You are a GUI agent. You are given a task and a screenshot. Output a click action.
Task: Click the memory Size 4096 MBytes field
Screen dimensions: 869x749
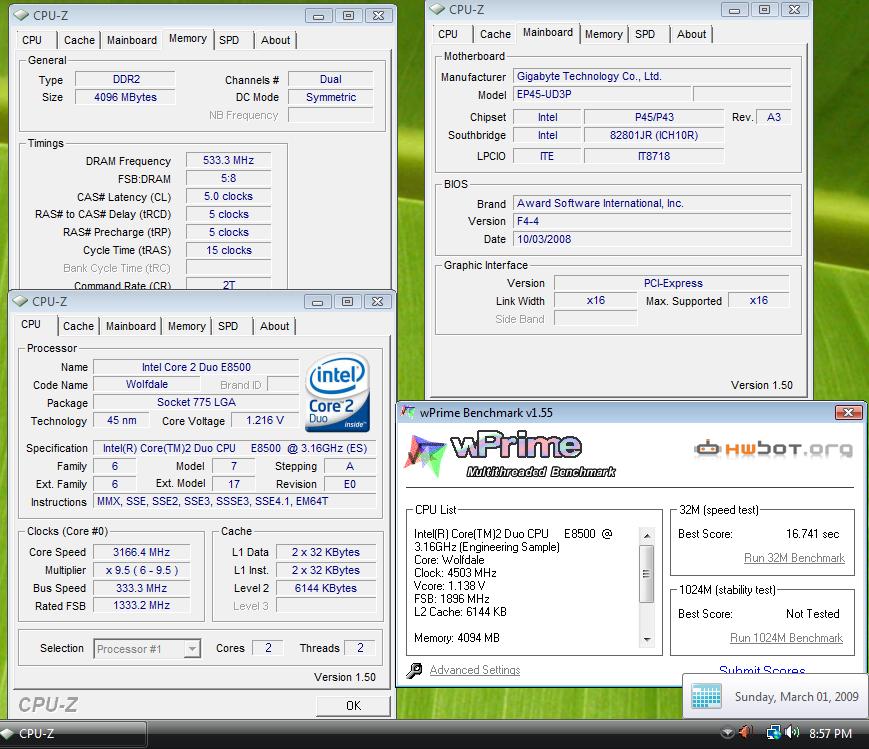pyautogui.click(x=125, y=97)
